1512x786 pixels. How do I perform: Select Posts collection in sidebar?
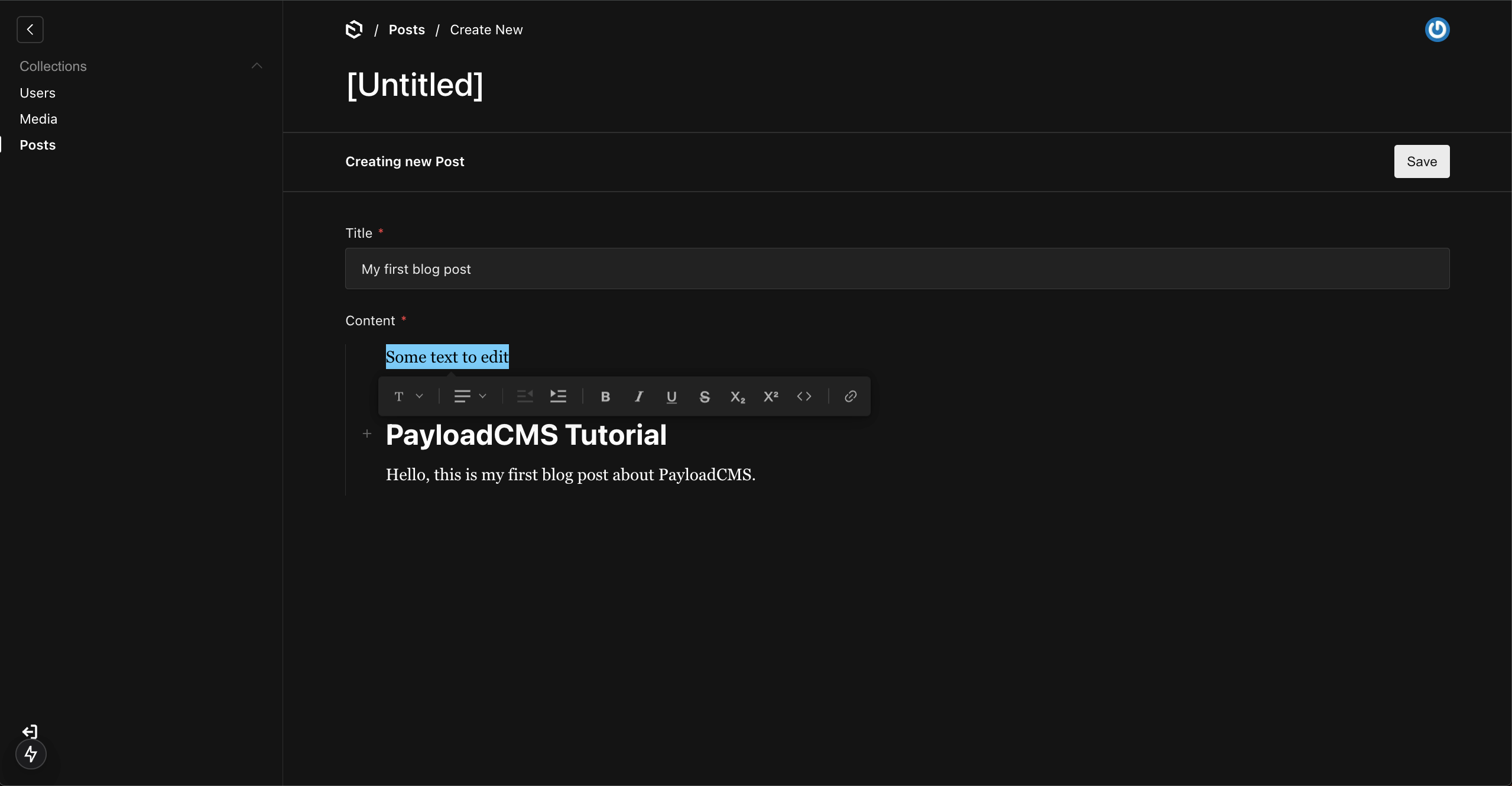37,145
